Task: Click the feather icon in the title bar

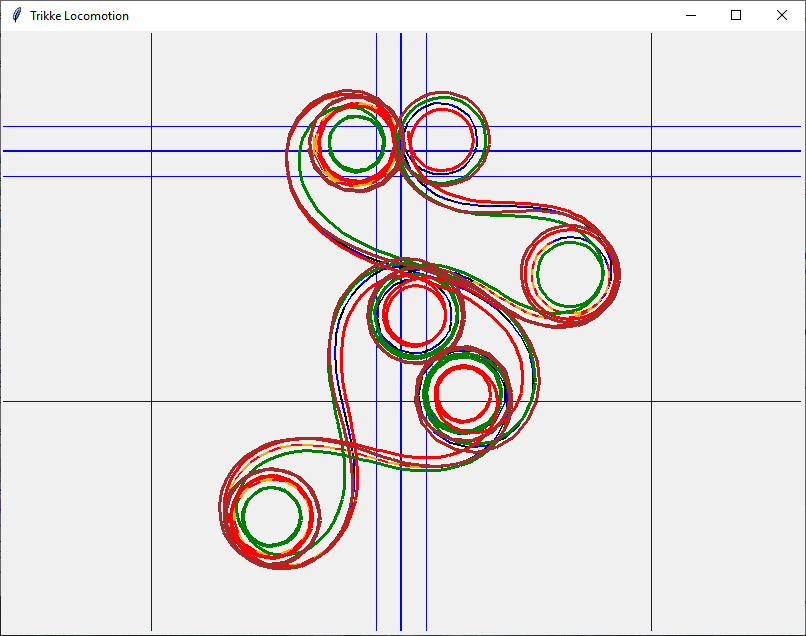Action: pyautogui.click(x=16, y=15)
